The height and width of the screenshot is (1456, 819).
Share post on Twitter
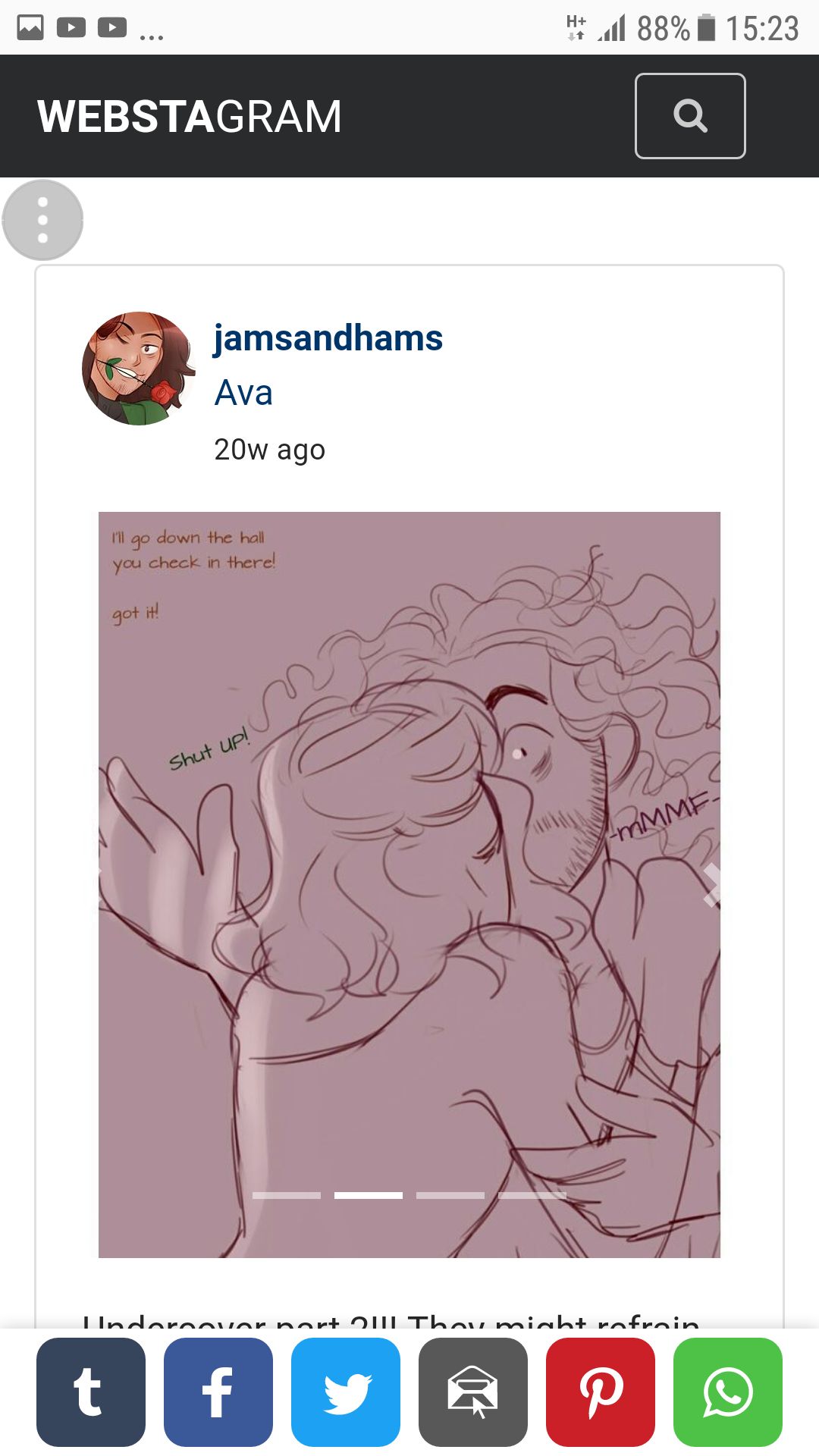346,1392
